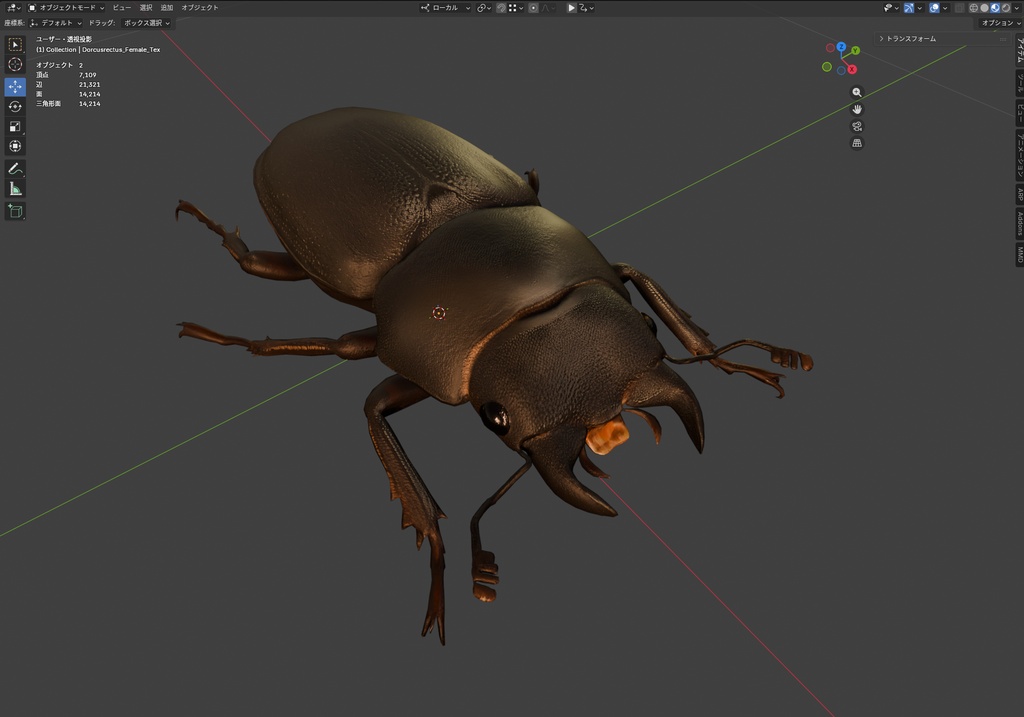Switch to wireframe shading
The height and width of the screenshot is (717, 1024).
click(x=974, y=8)
